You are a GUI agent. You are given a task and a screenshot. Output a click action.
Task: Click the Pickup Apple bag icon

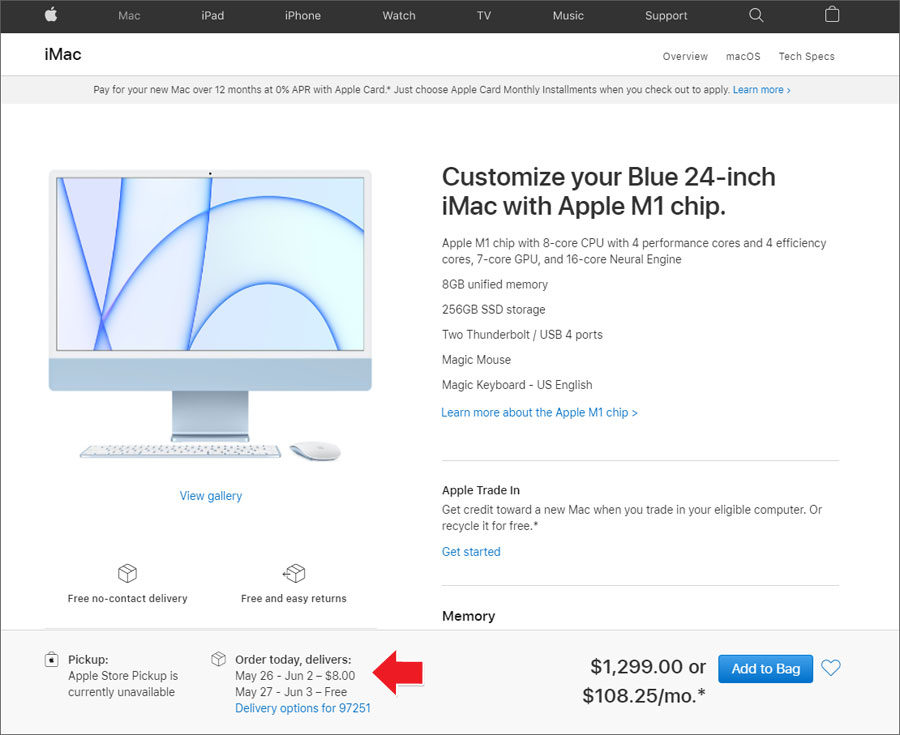[x=51, y=659]
